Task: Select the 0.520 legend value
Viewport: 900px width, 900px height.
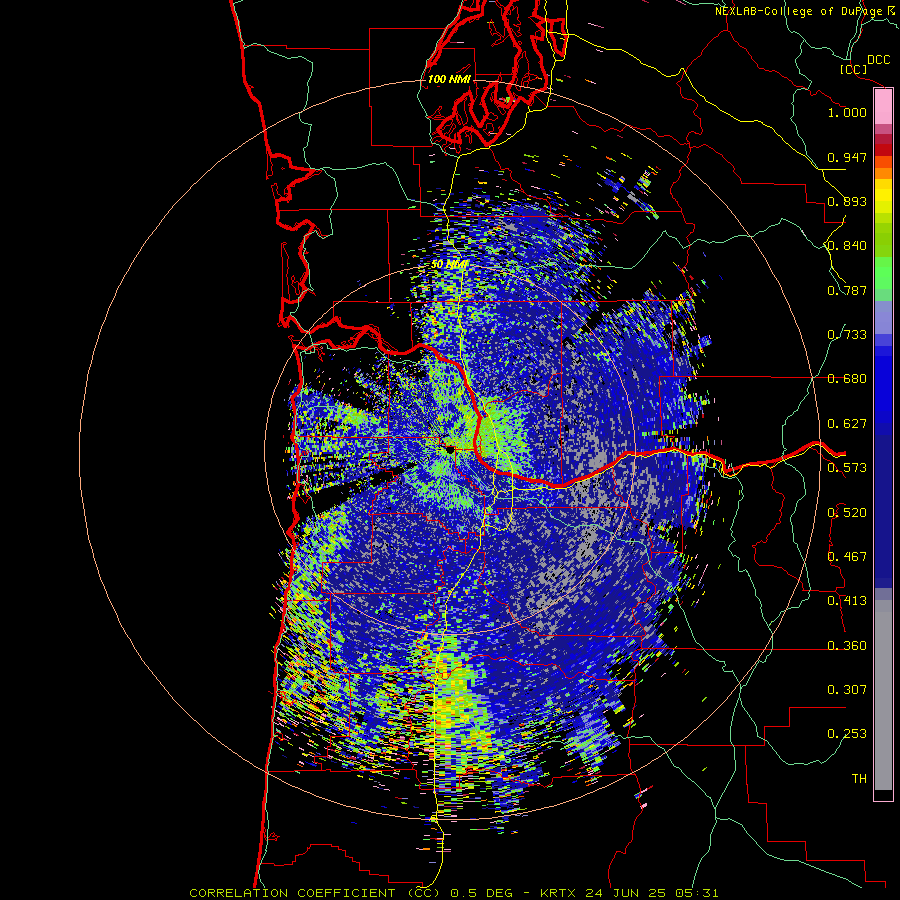Action: (x=847, y=513)
